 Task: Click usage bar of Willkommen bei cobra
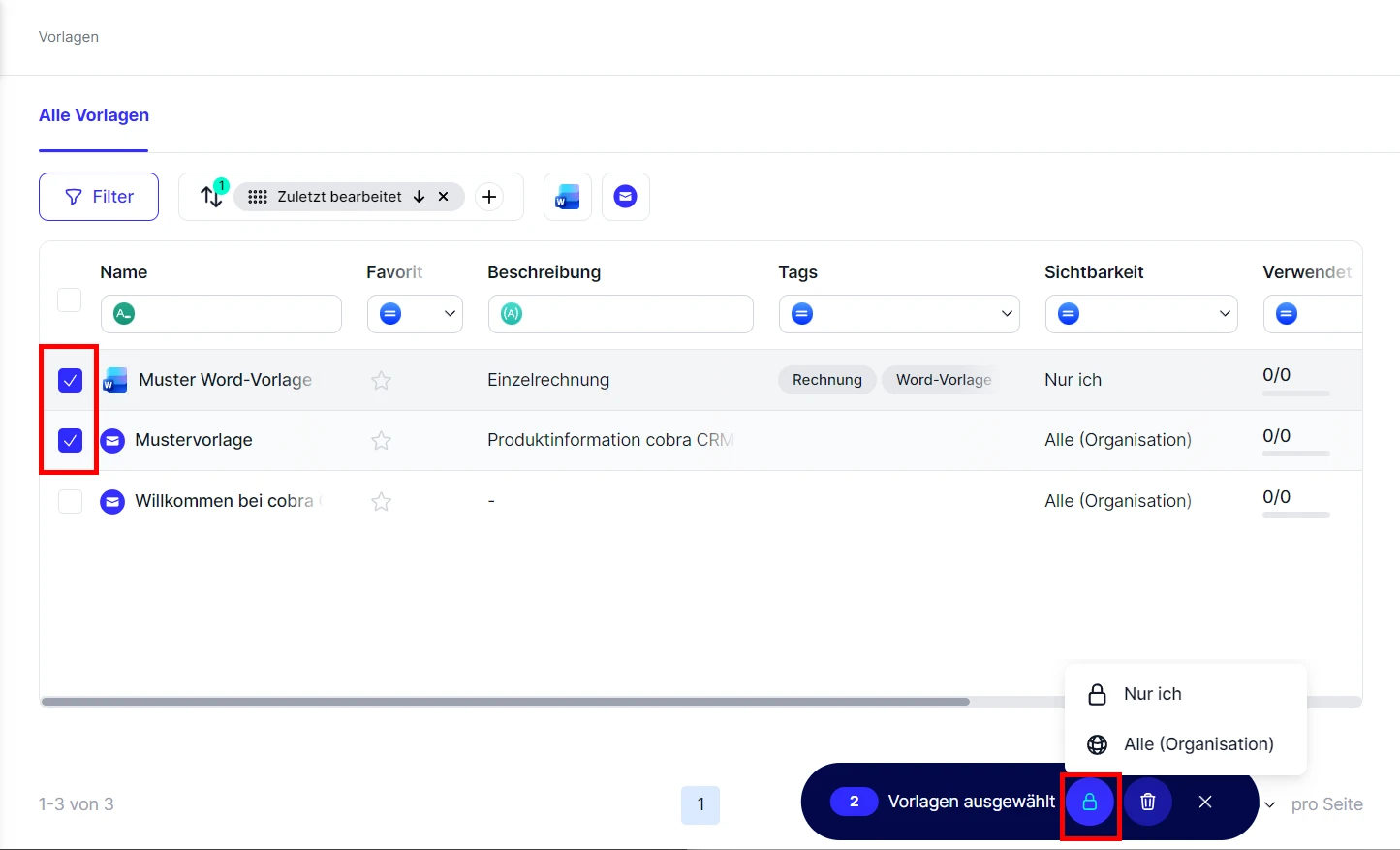[1296, 515]
